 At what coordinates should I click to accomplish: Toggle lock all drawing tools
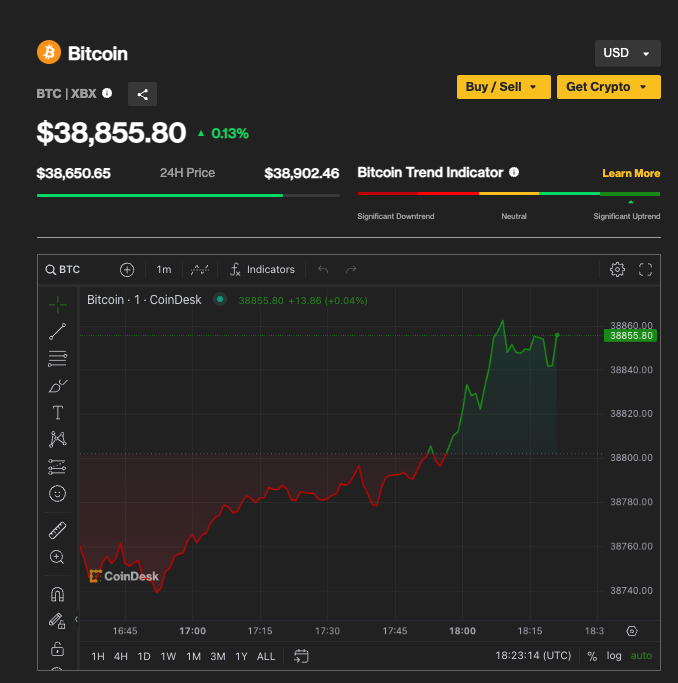[x=57, y=649]
